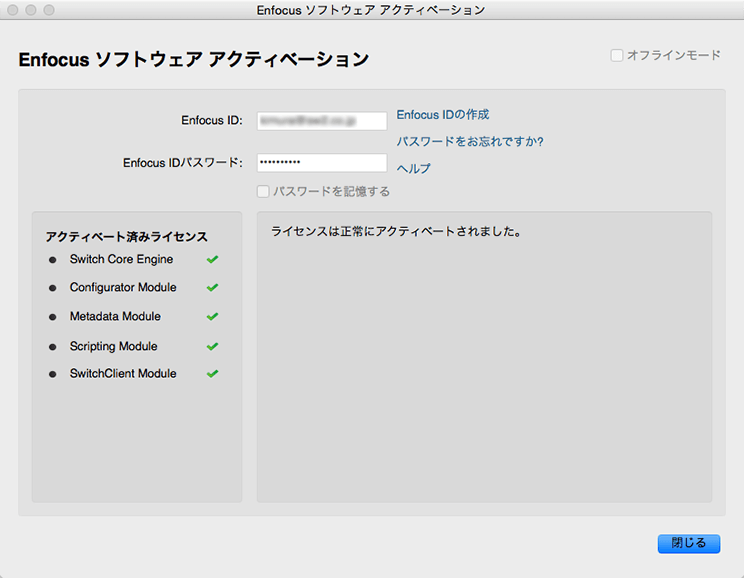Click the green checkmark next to Switch Core Engine

(x=213, y=259)
